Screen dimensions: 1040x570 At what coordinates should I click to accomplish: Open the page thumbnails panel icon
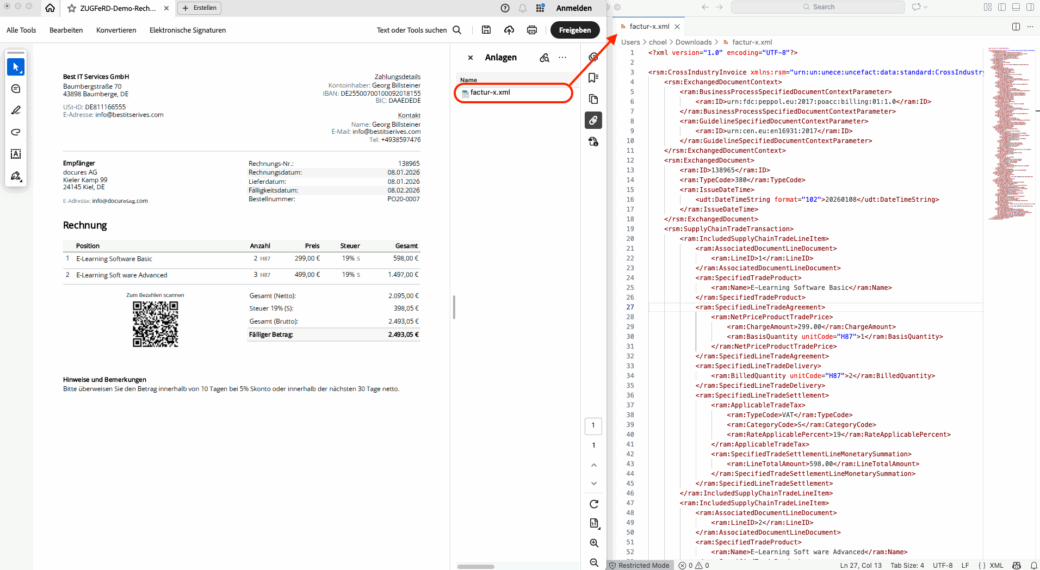[x=593, y=99]
